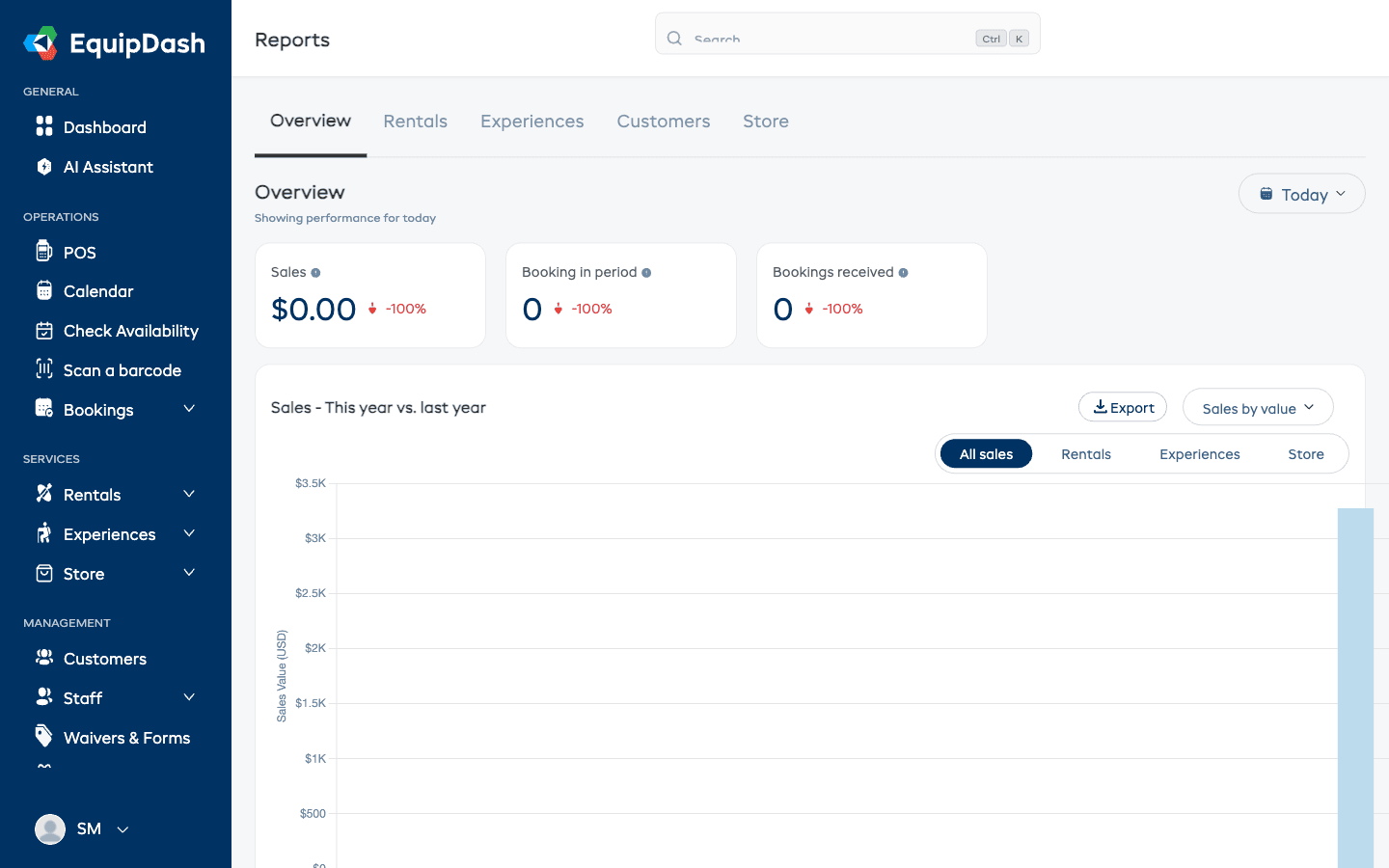Image resolution: width=1389 pixels, height=868 pixels.
Task: Expand the Staff menu
Action: tap(189, 696)
